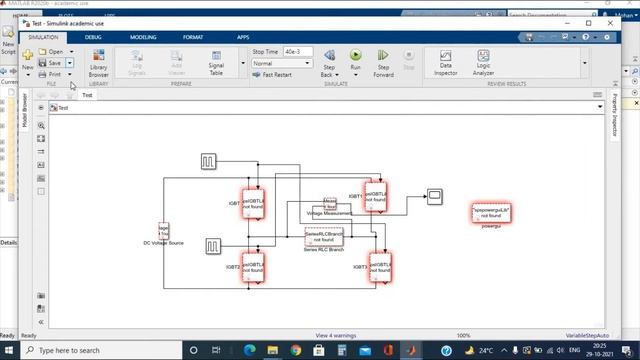Select the upper Pulse Generator block

click(209, 162)
